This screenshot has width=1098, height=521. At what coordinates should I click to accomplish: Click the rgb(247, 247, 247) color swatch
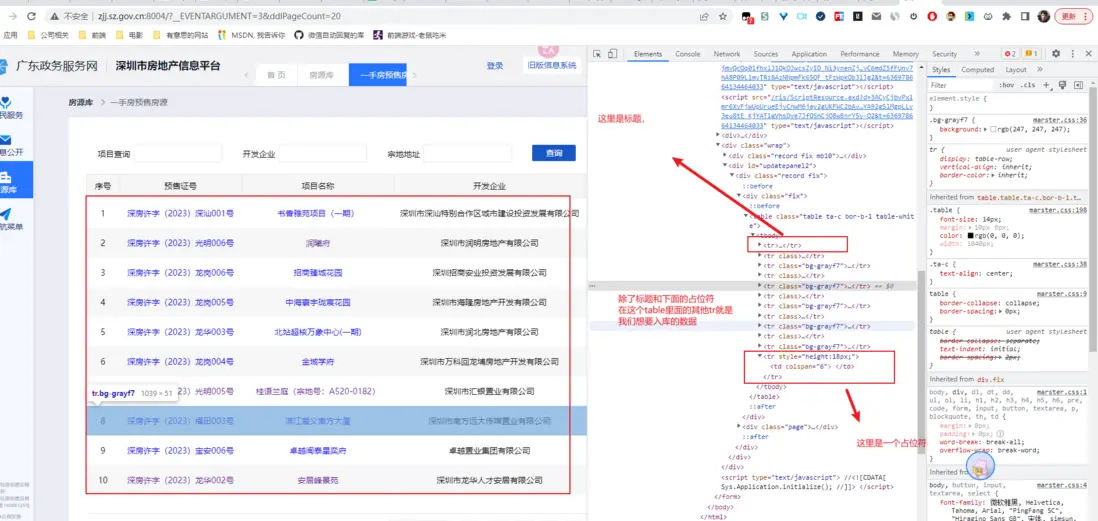pos(994,130)
